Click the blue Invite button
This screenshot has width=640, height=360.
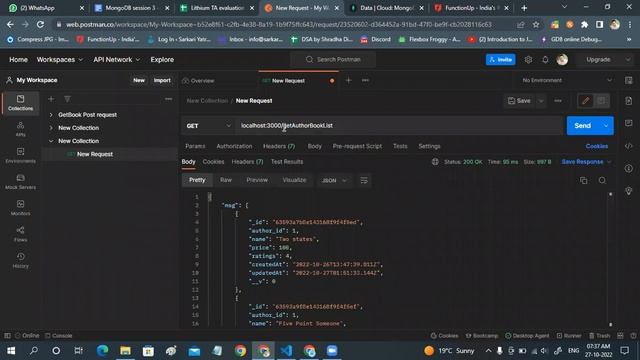[x=500, y=60]
